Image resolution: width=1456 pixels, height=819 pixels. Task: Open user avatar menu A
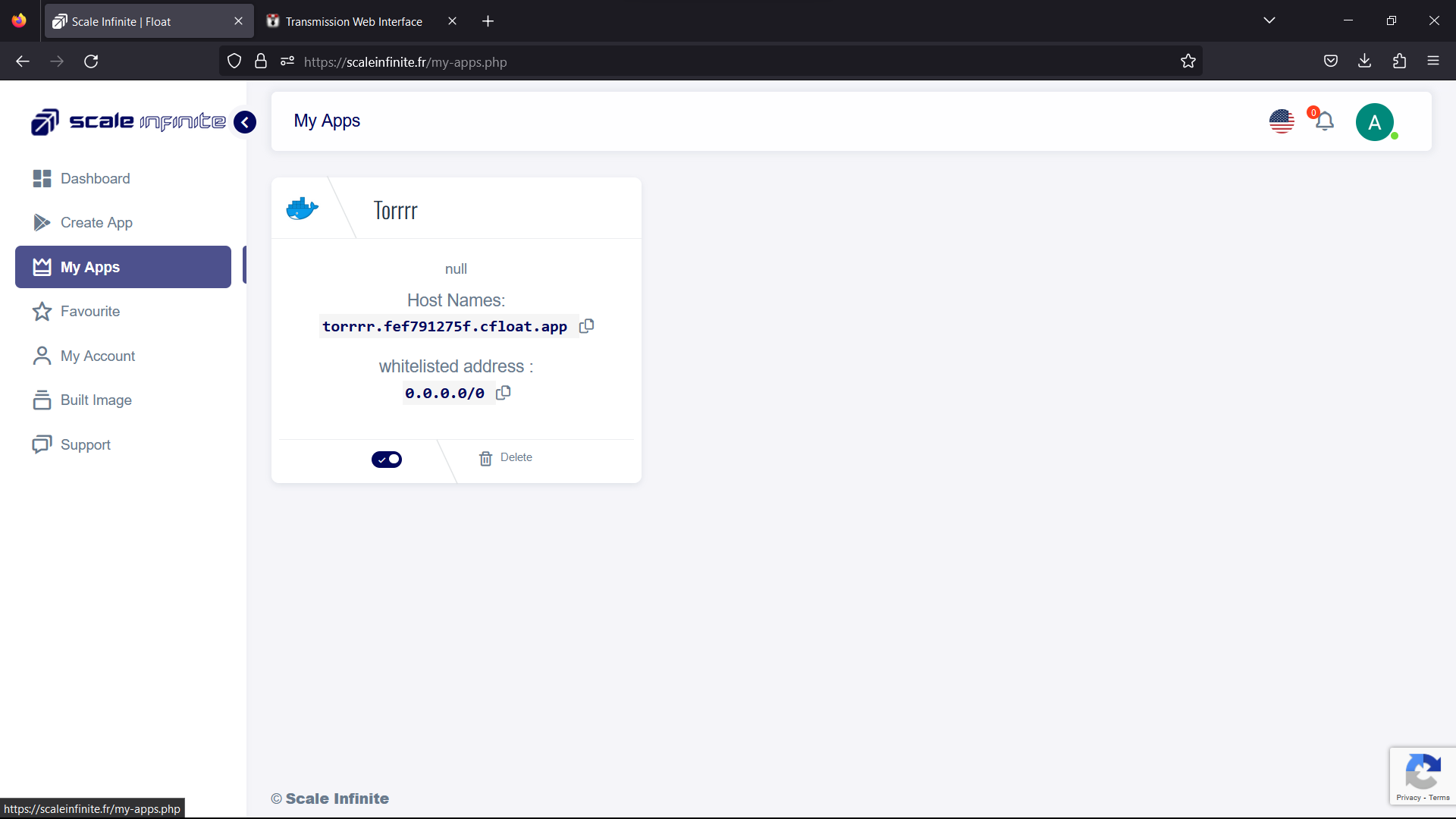(1375, 122)
